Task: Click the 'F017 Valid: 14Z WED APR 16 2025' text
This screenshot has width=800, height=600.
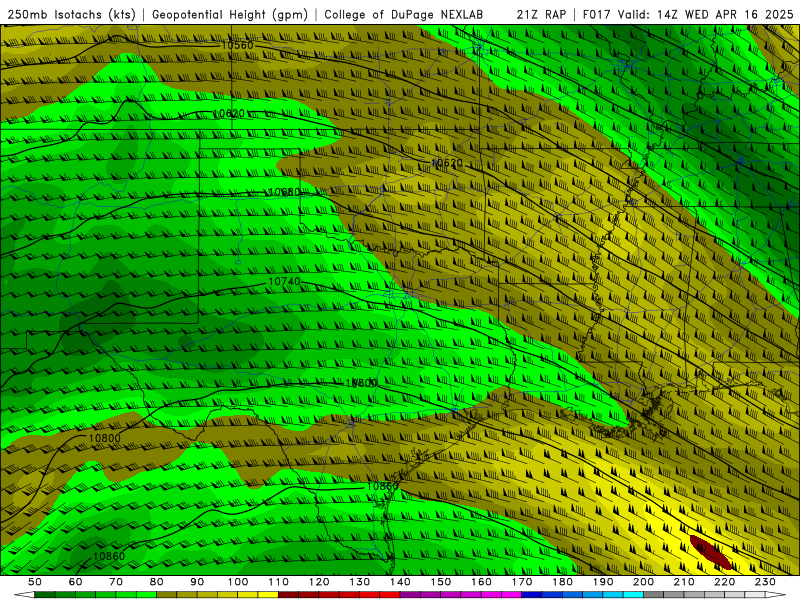Action: [688, 14]
